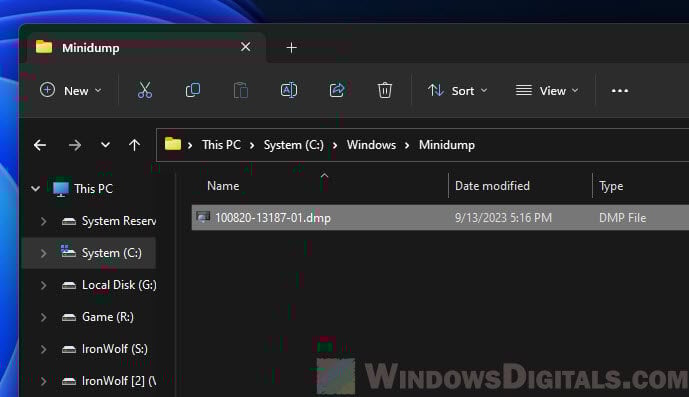Expand System Reserved drive node
The image size is (689, 397).
click(x=44, y=221)
